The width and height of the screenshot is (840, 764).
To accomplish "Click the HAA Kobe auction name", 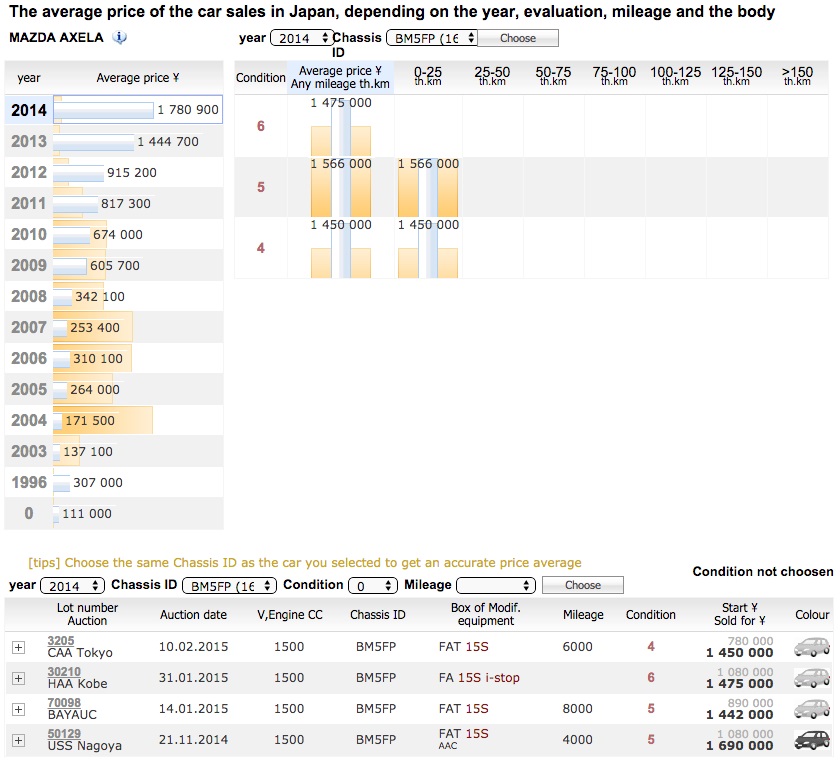I will [x=77, y=684].
